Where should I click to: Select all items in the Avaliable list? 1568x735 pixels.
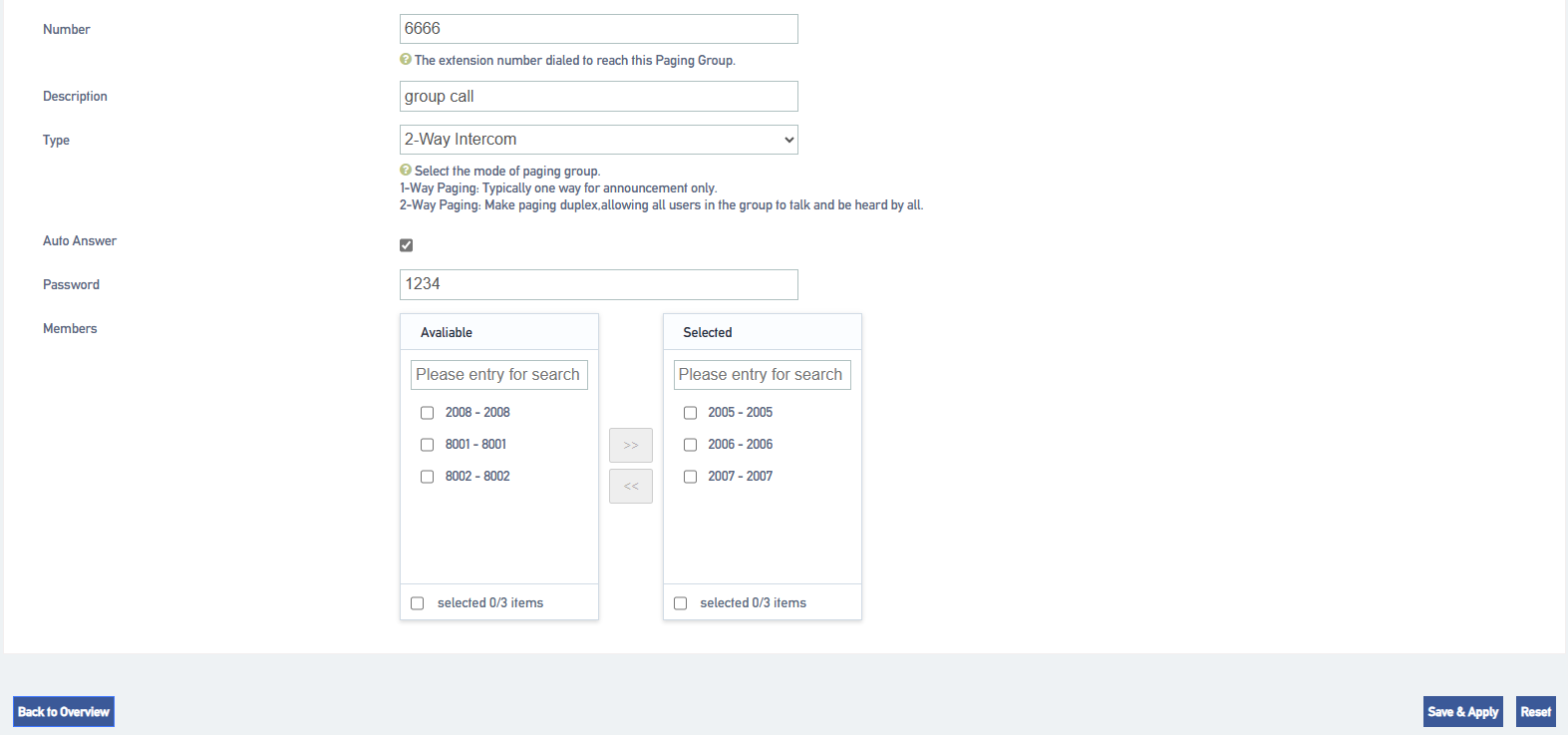point(417,603)
